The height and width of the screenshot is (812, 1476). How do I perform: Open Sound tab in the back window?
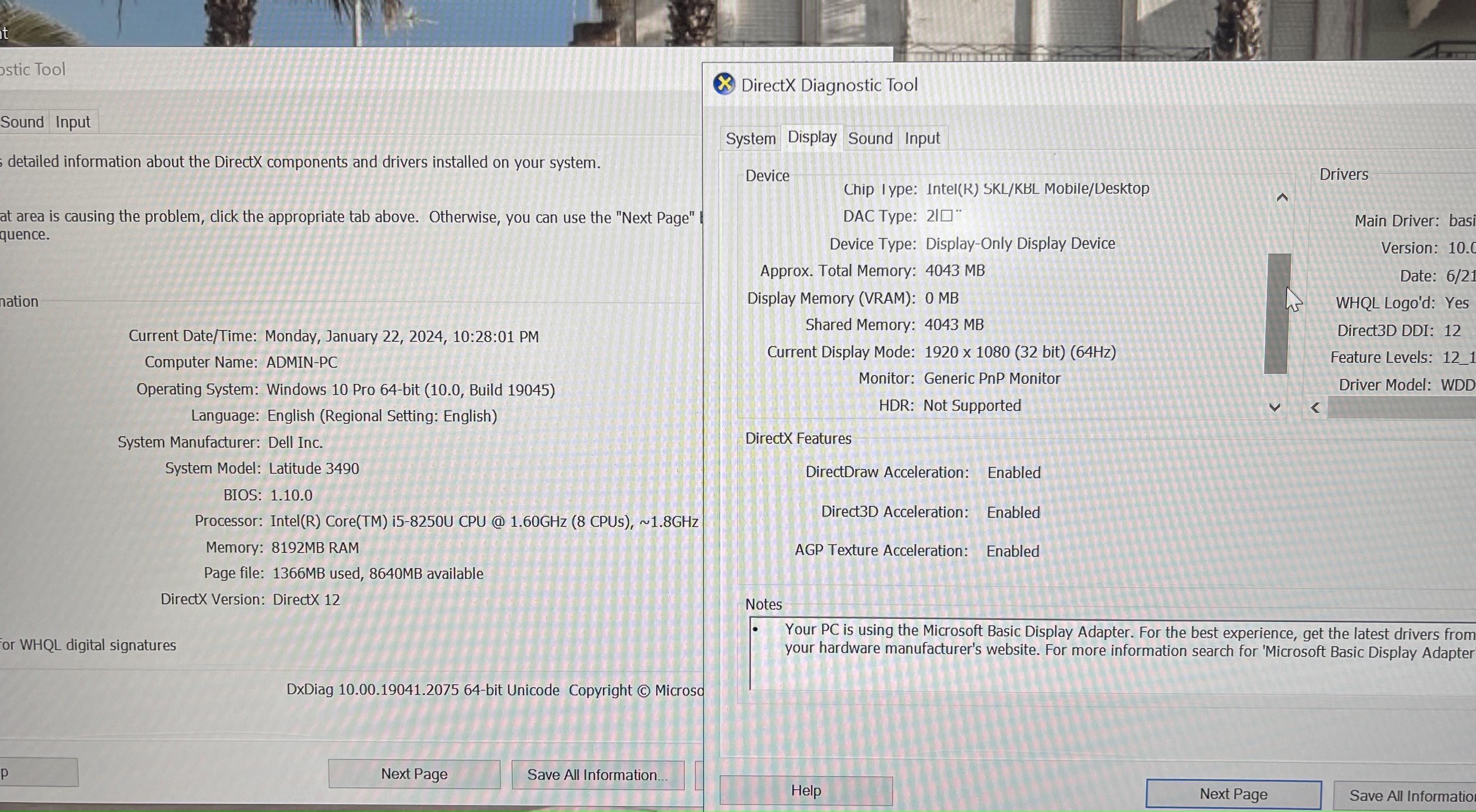[x=22, y=122]
